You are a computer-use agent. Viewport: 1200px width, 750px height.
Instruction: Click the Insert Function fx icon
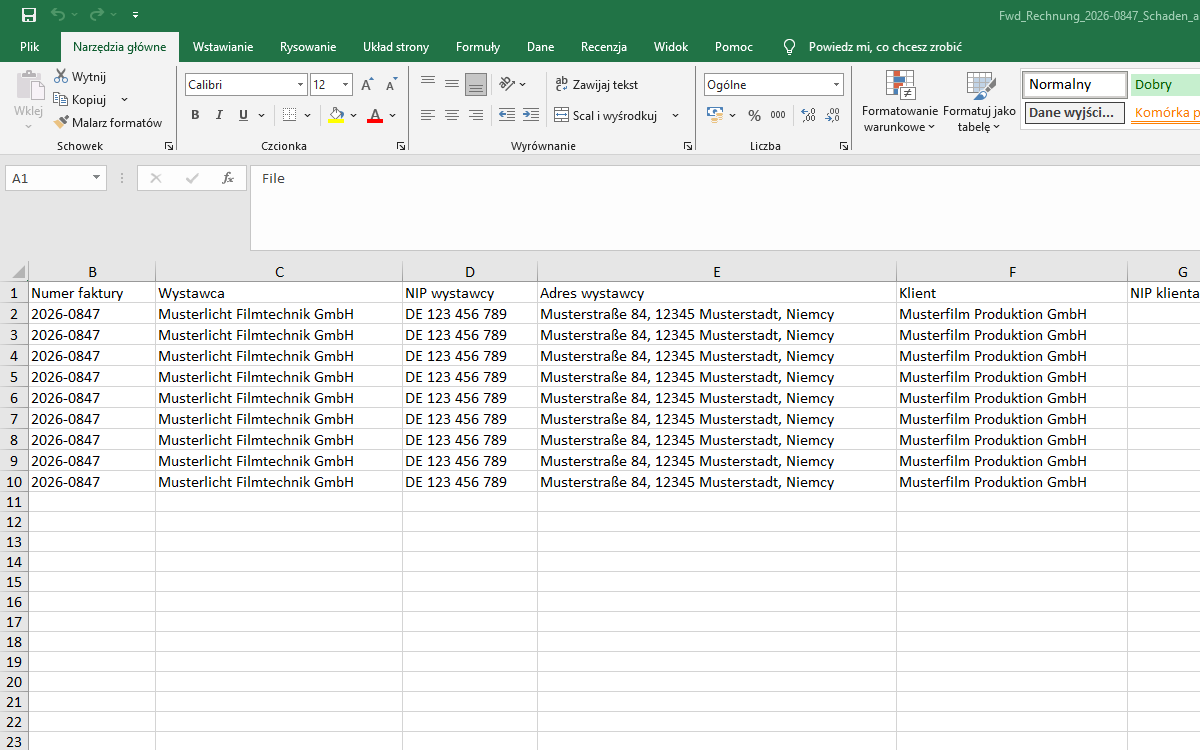228,178
